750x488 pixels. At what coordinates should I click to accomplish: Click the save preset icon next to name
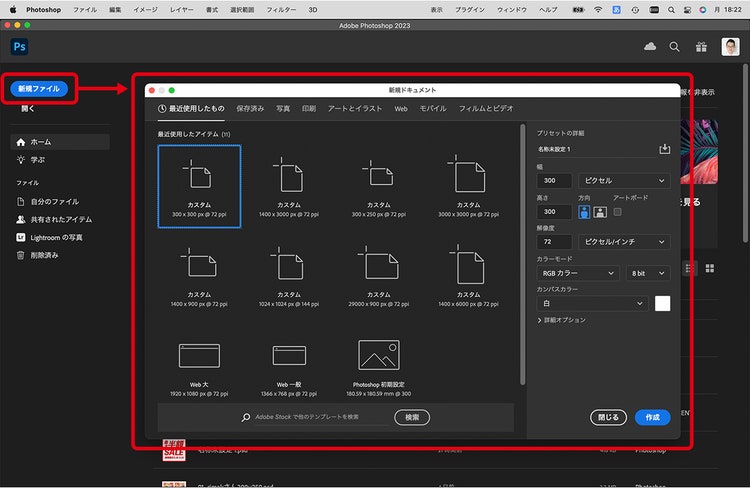664,149
